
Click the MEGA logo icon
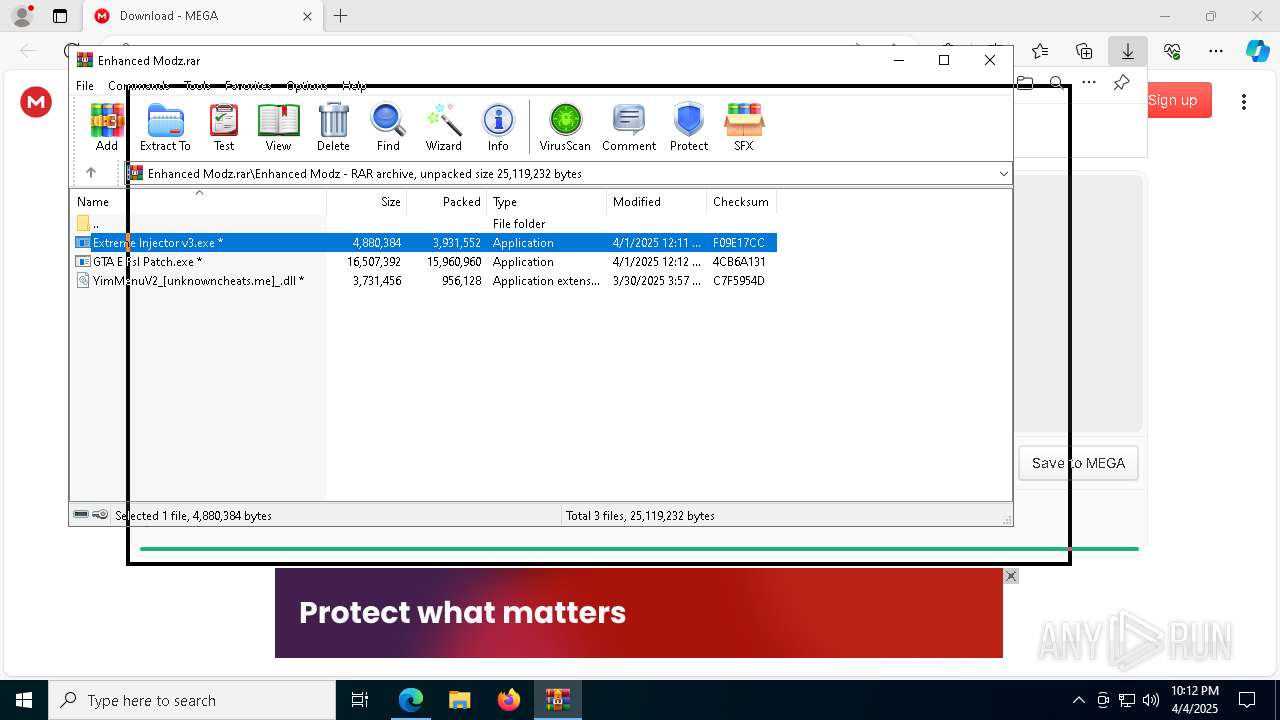click(x=36, y=101)
